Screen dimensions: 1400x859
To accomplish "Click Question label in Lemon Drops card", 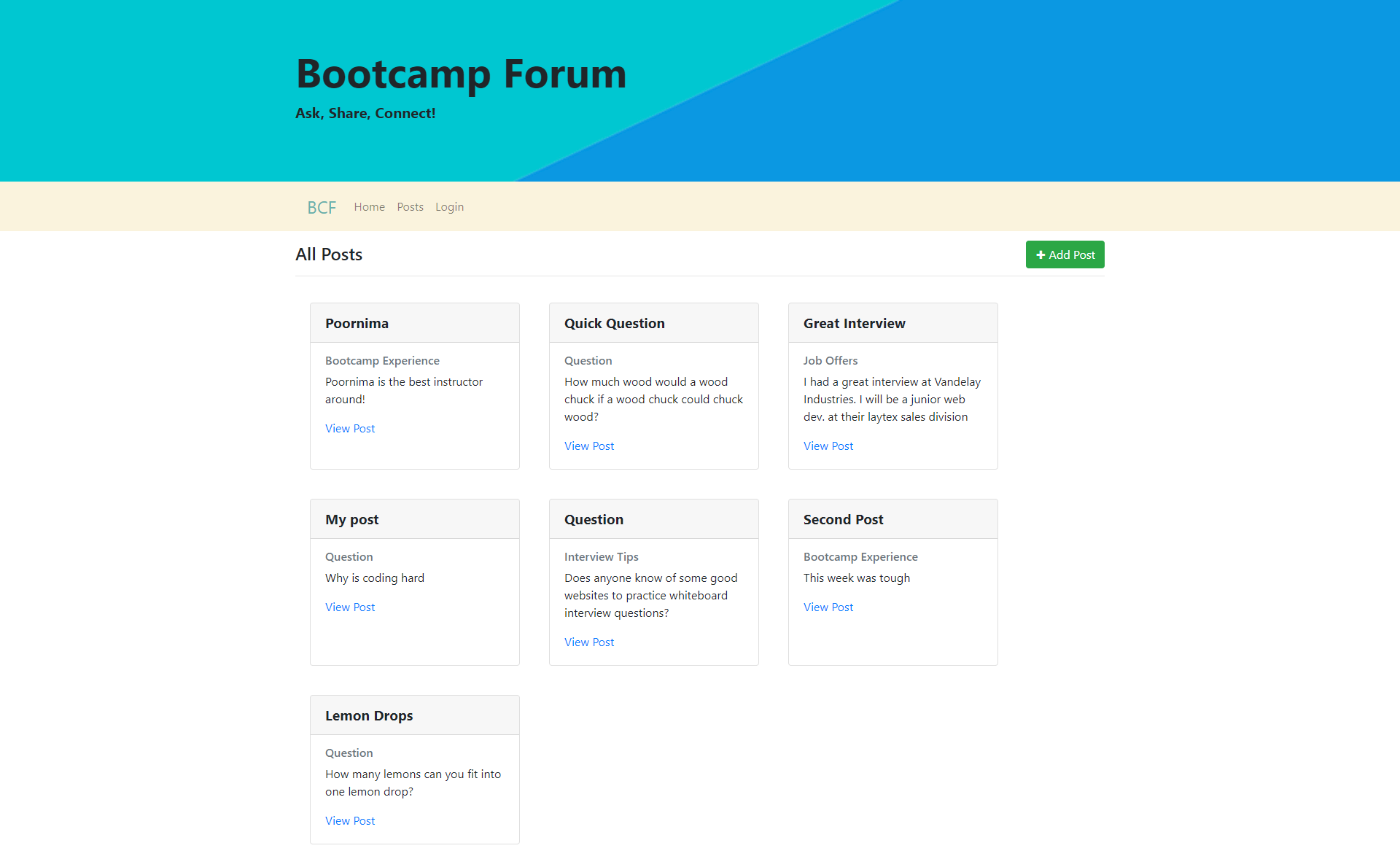I will [349, 753].
